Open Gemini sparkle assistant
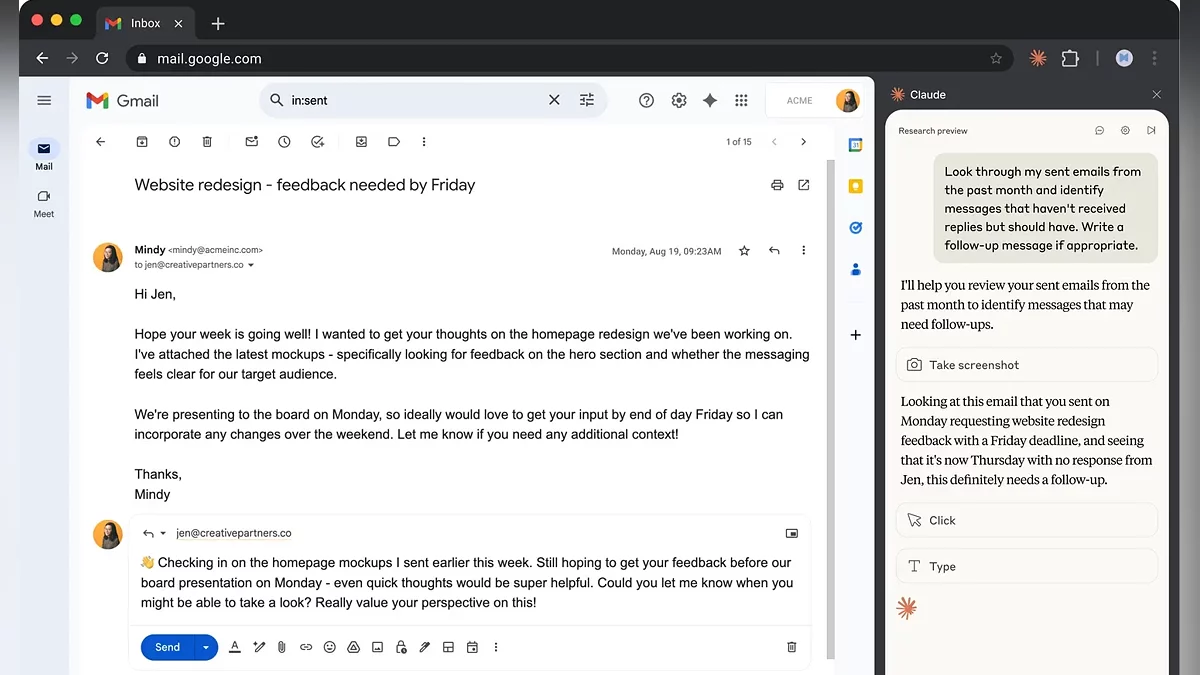 click(710, 100)
